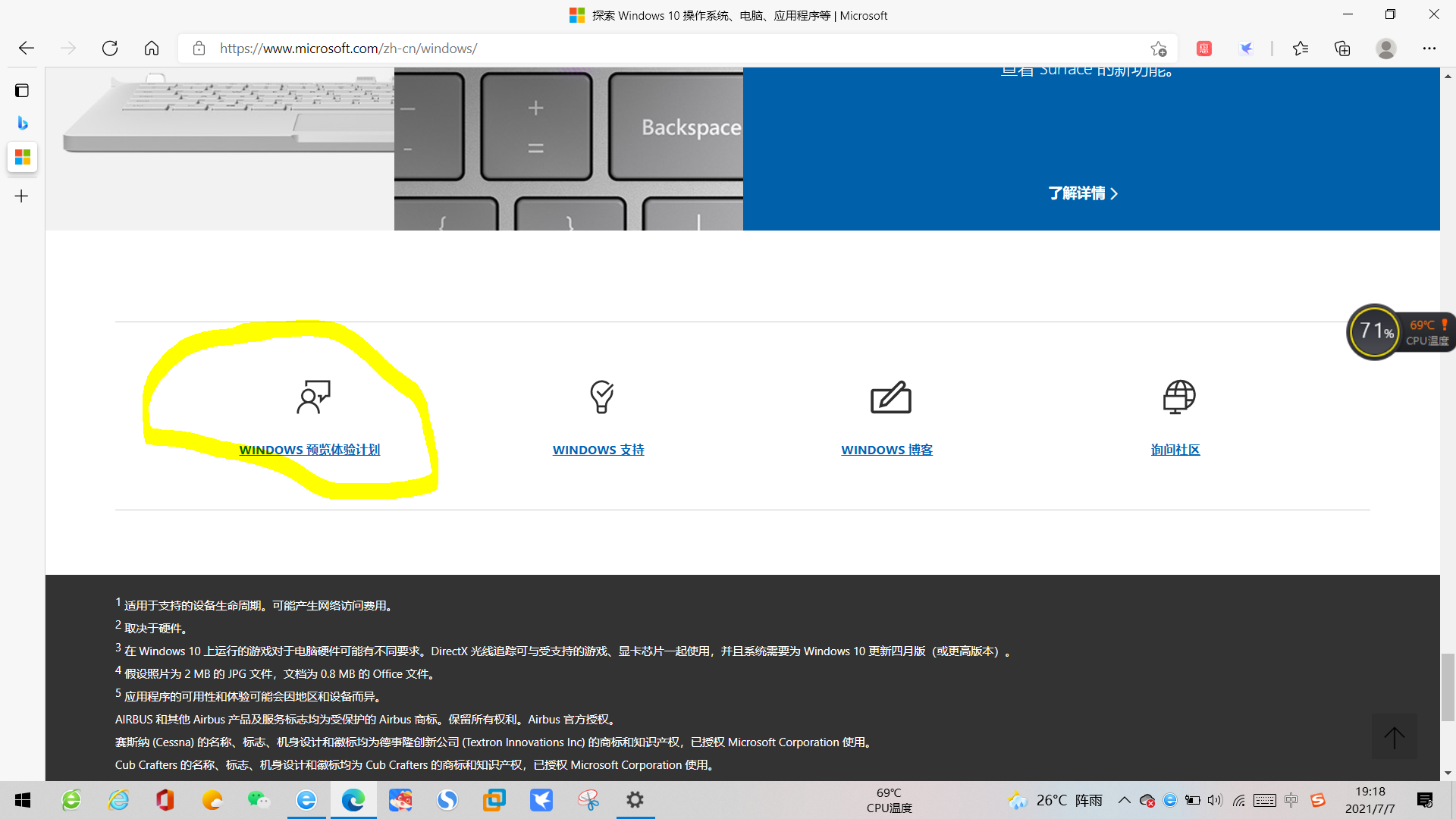Click the Windows Insider person icon
The image size is (1456, 819).
coord(313,397)
